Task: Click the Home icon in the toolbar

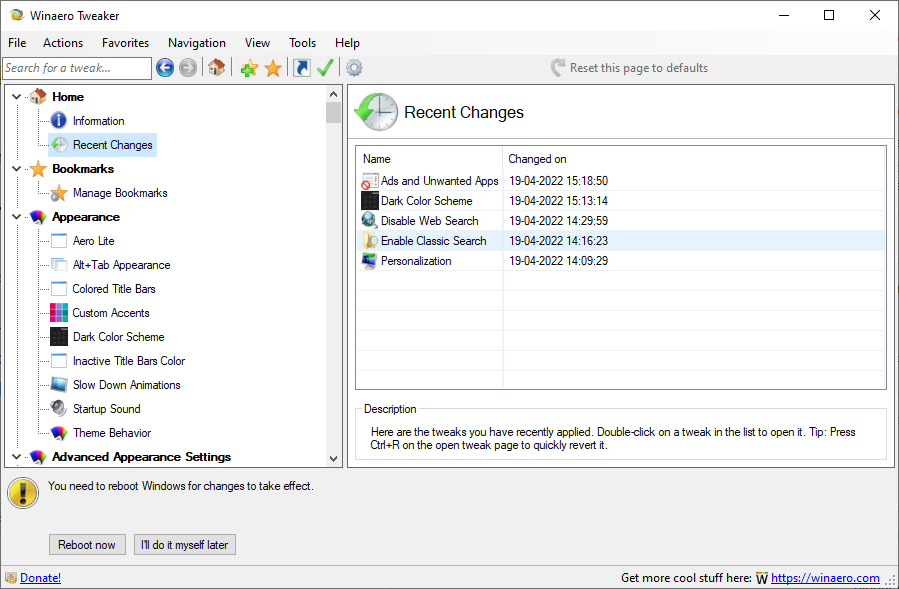Action: (216, 68)
